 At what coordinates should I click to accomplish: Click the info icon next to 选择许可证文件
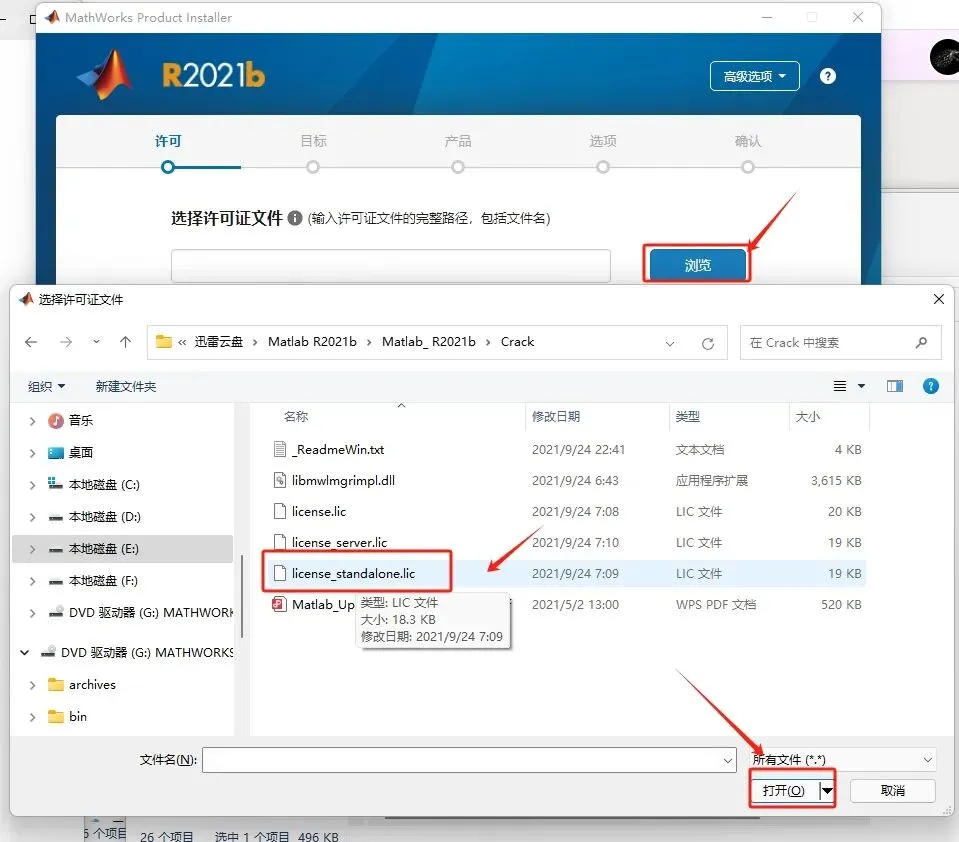point(295,218)
